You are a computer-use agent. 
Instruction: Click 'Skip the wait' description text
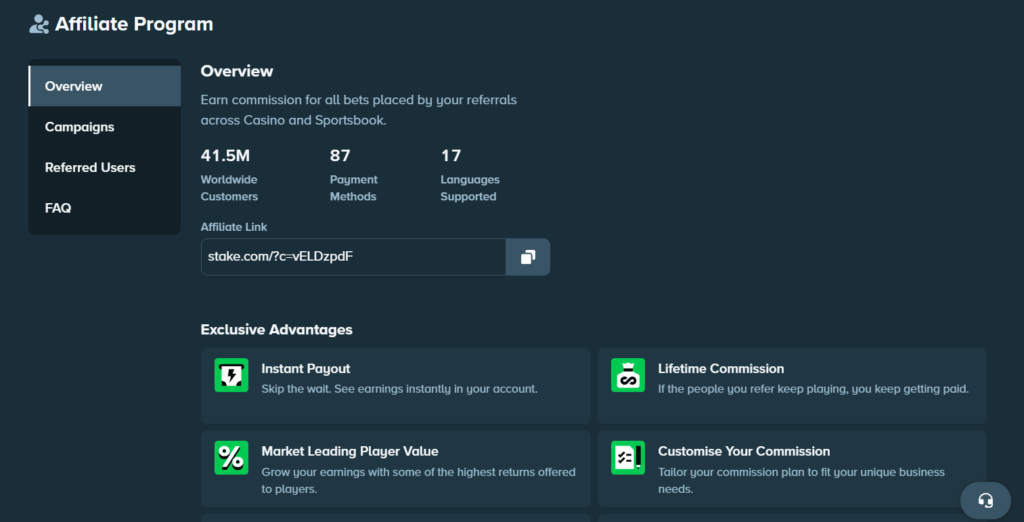coord(399,389)
